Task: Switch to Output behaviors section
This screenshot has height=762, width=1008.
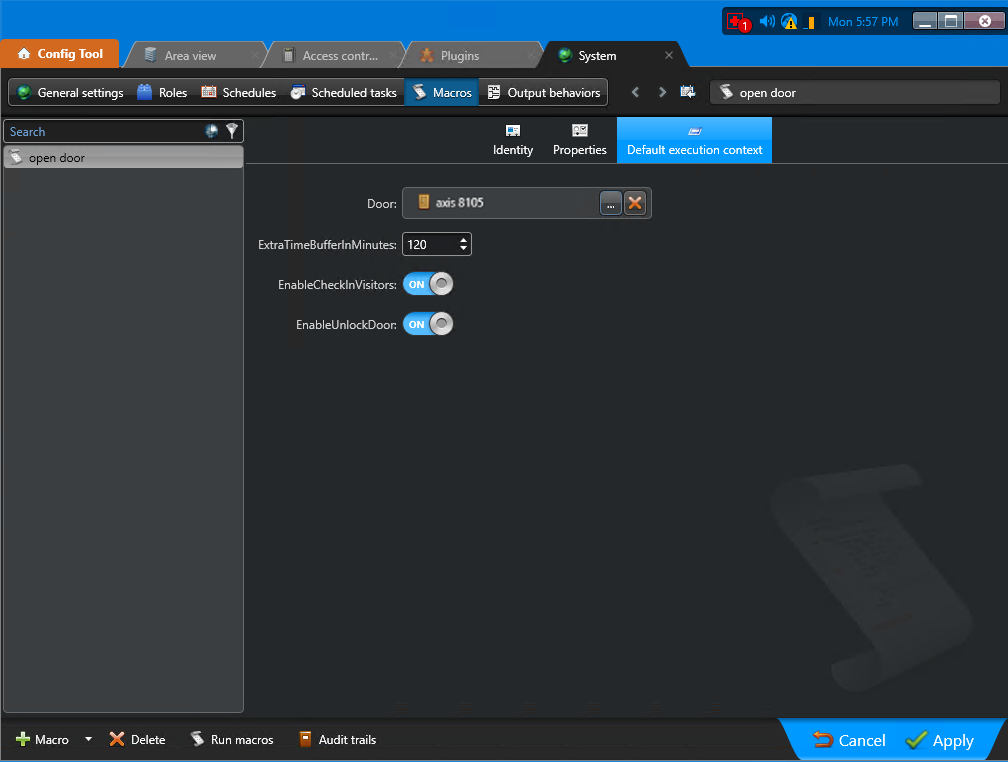Action: [544, 92]
